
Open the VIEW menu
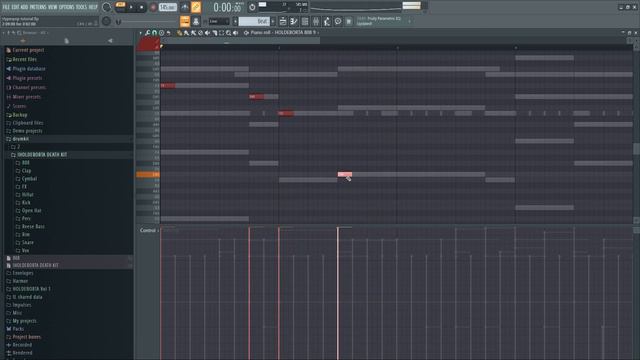click(53, 7)
